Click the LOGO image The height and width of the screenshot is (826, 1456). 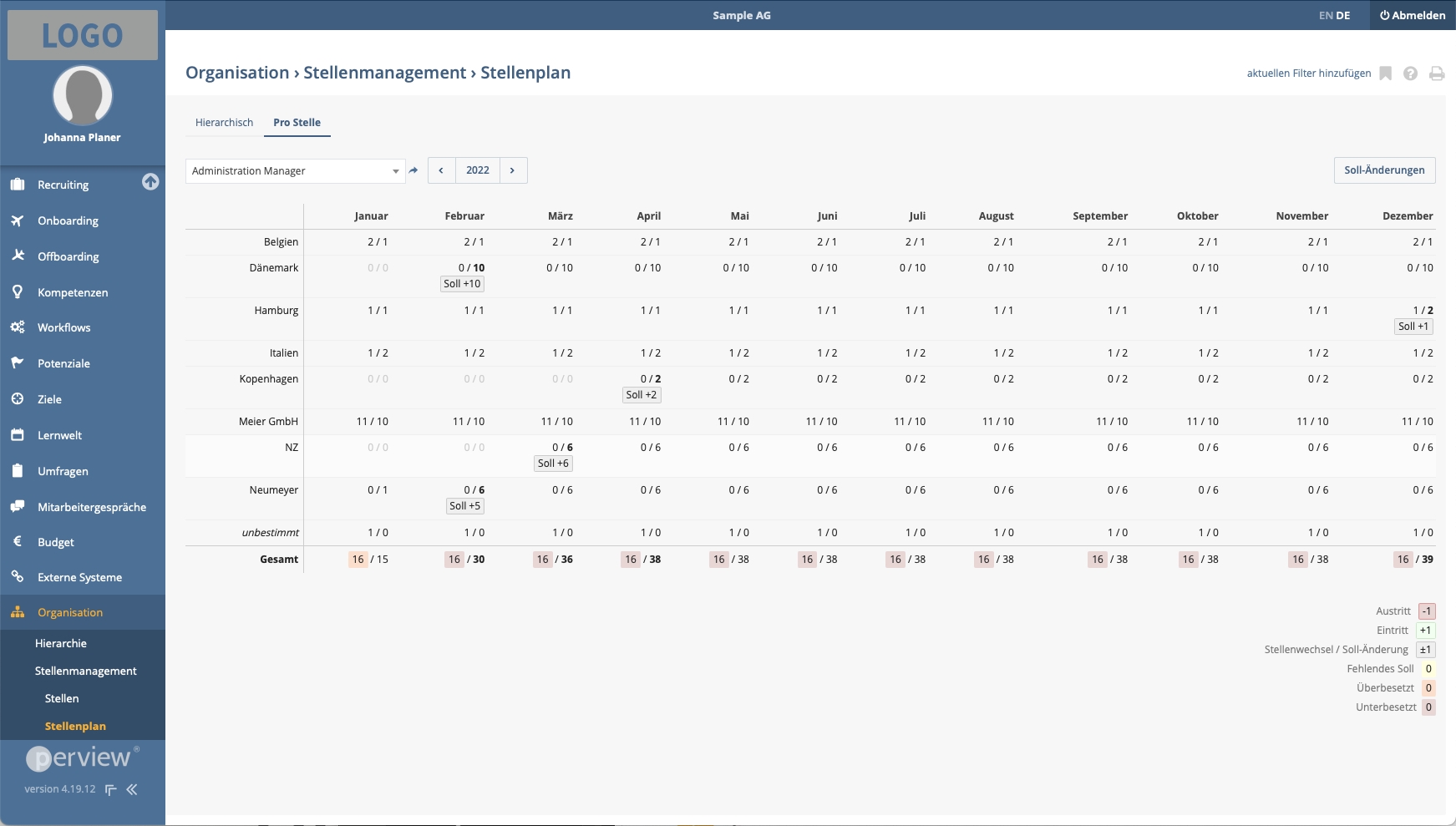click(x=83, y=35)
